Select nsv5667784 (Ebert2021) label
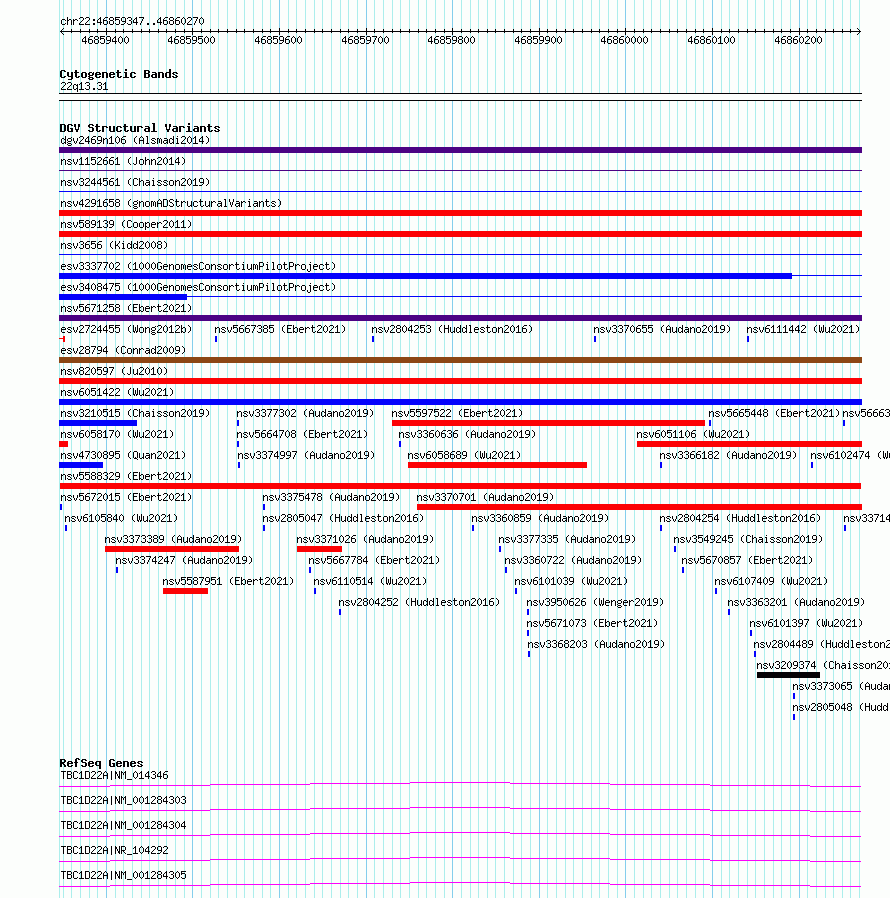The height and width of the screenshot is (898, 890). click(374, 561)
